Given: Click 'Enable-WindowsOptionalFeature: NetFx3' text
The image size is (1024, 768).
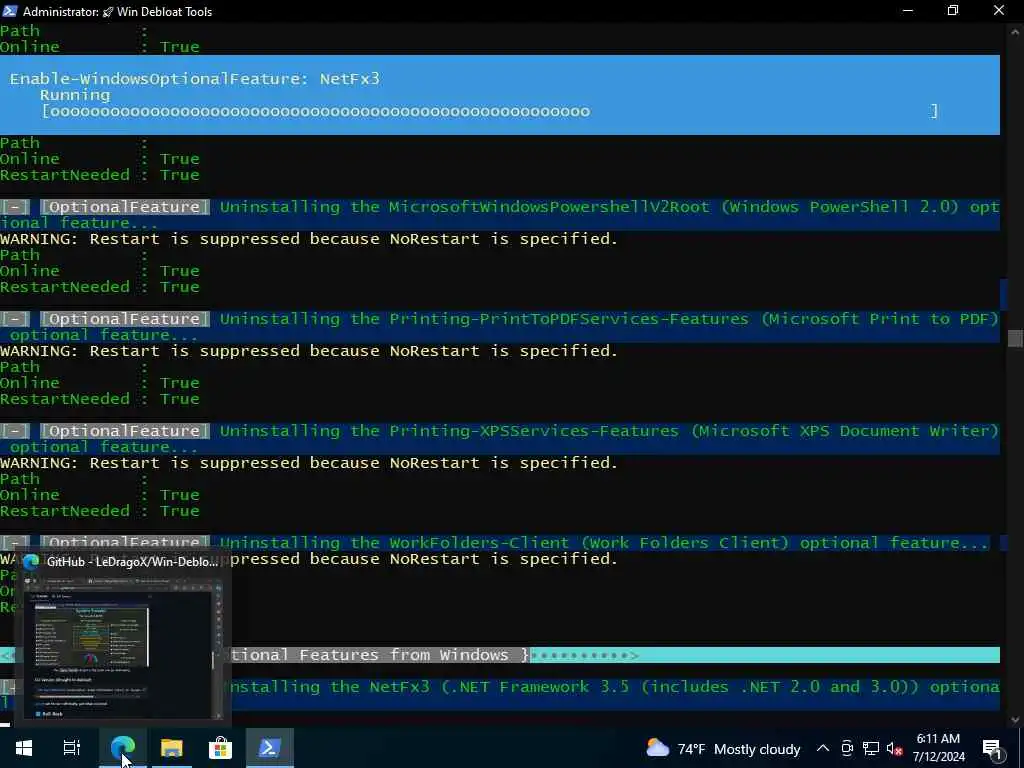Looking at the screenshot, I should (195, 79).
